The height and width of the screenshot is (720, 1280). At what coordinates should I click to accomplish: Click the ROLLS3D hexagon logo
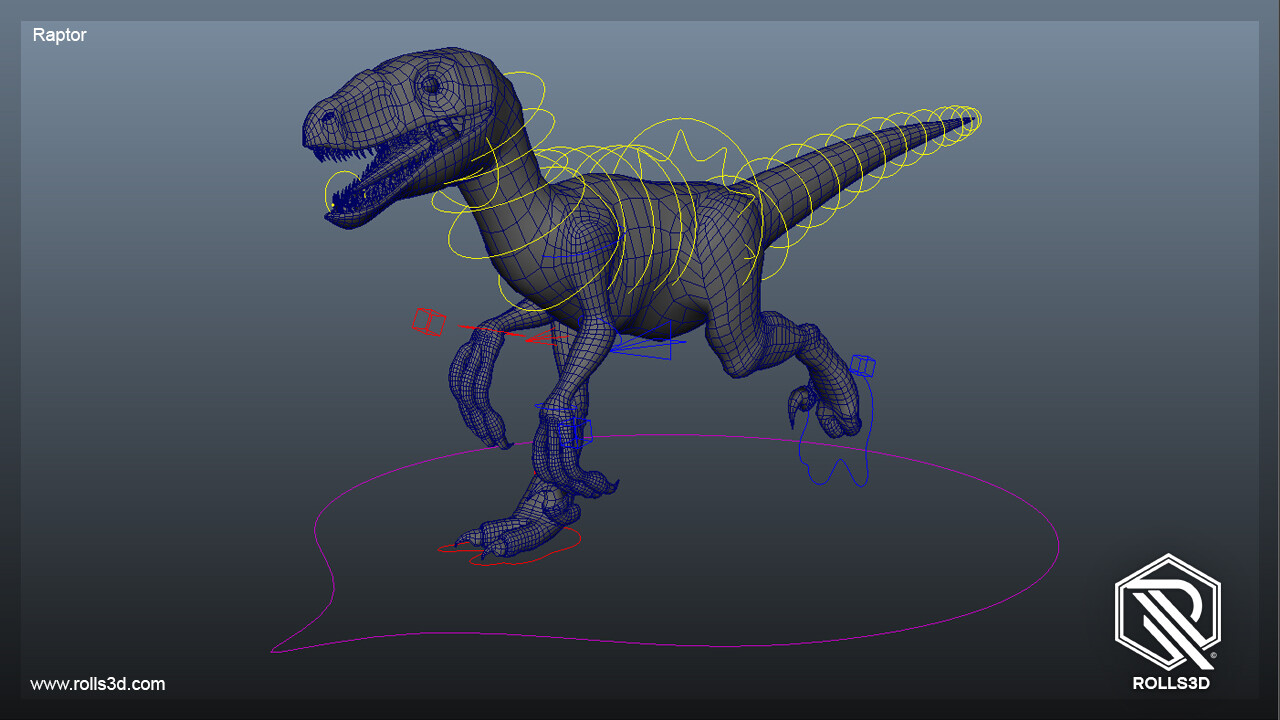1168,613
